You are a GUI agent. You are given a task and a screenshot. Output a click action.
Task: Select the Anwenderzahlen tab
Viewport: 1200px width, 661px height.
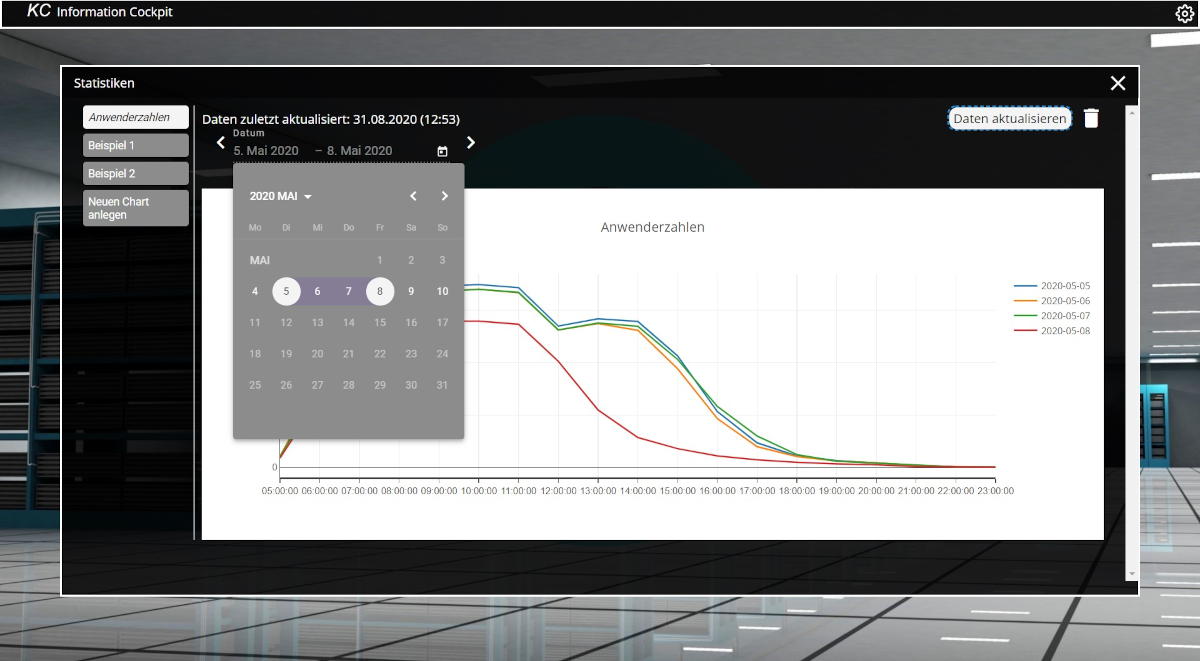pyautogui.click(x=135, y=117)
